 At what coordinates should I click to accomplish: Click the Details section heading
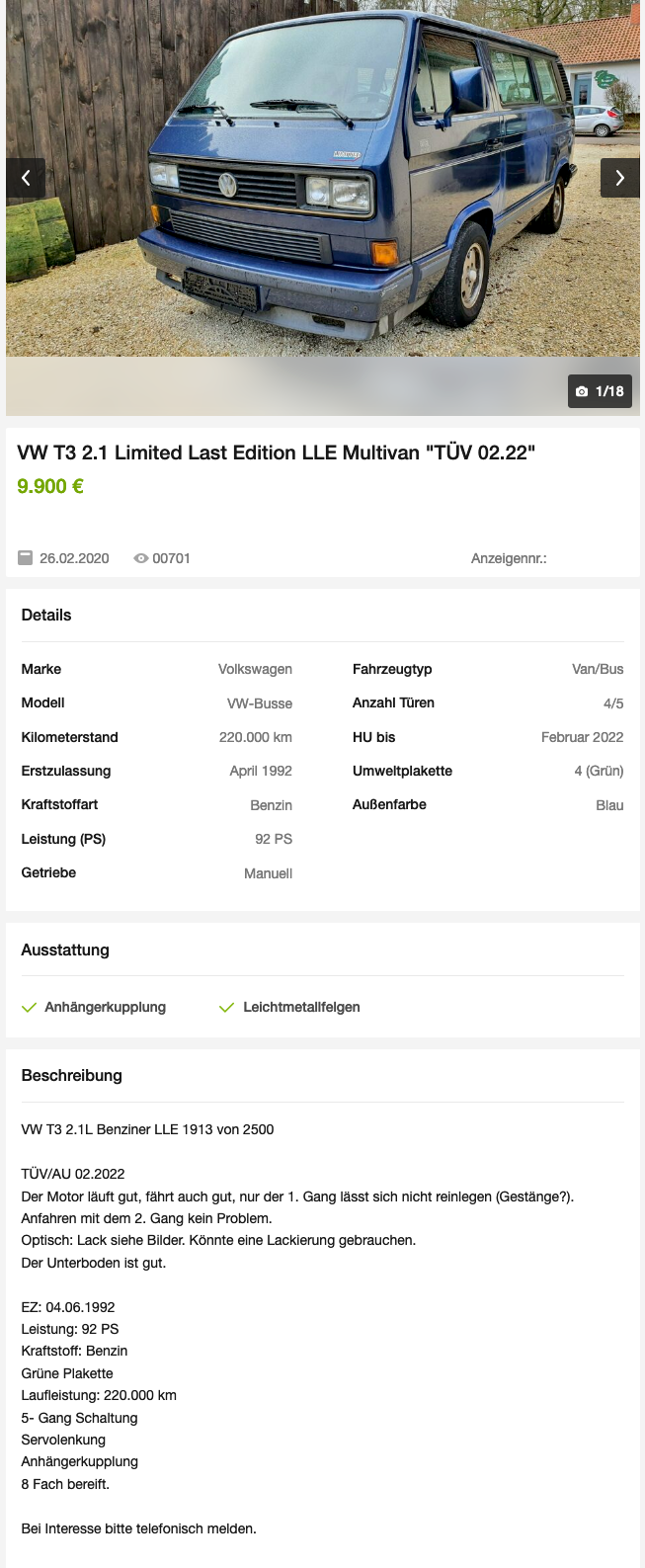(x=46, y=615)
